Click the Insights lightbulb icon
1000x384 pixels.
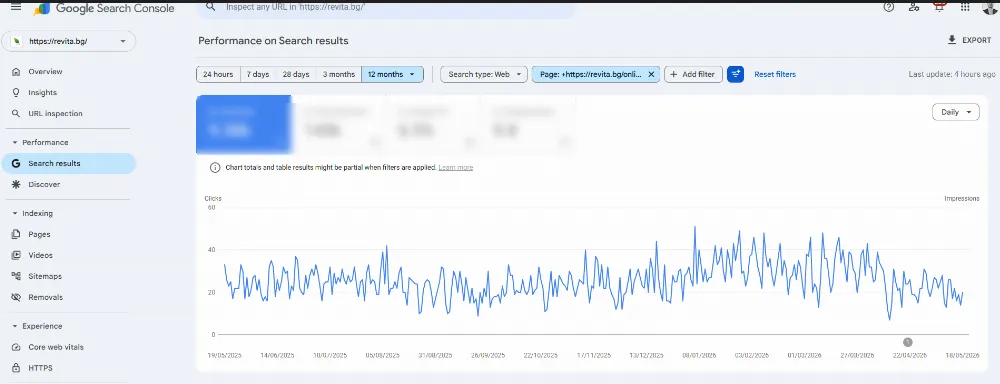point(17,92)
